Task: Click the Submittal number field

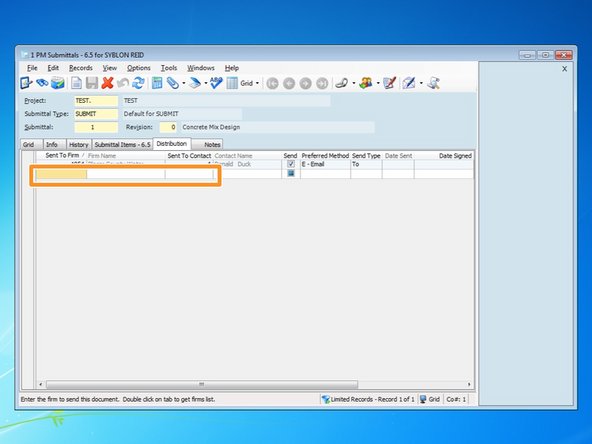Action: (x=96, y=127)
